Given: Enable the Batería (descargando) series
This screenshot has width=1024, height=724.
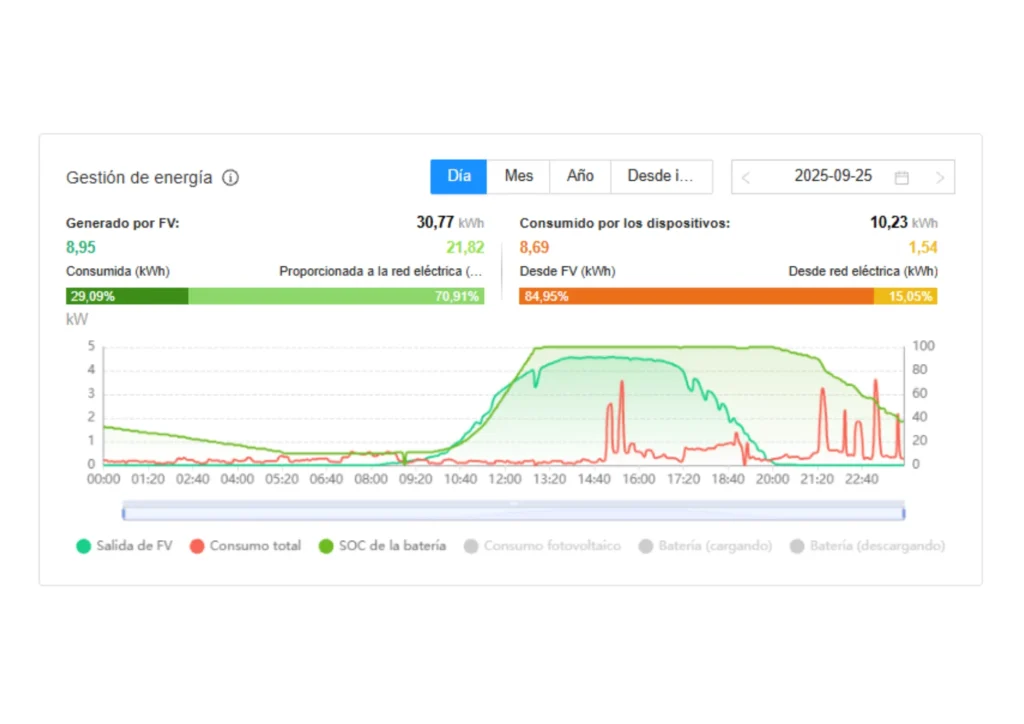Looking at the screenshot, I should (877, 546).
